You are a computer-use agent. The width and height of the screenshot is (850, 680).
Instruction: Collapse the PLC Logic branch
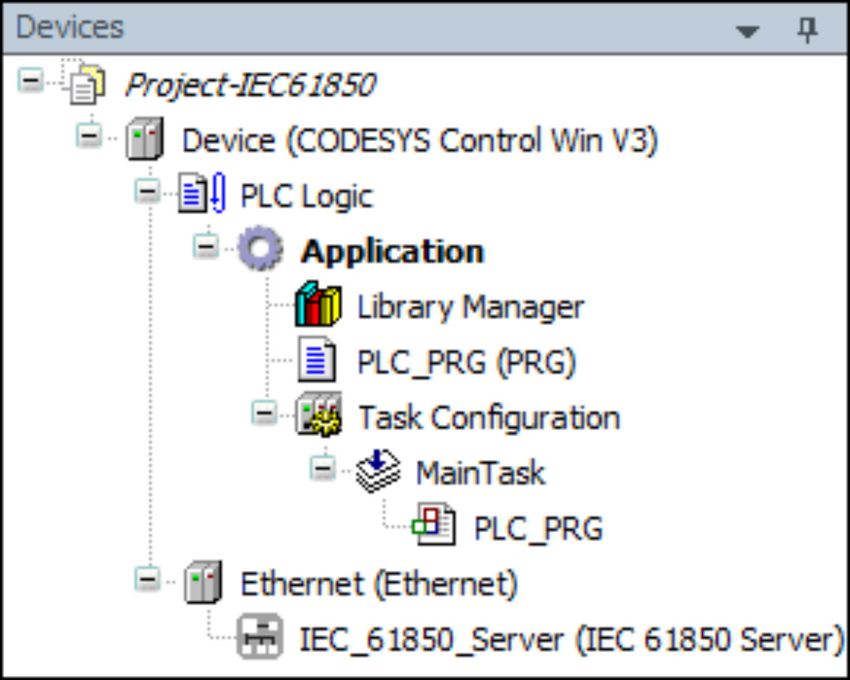147,191
